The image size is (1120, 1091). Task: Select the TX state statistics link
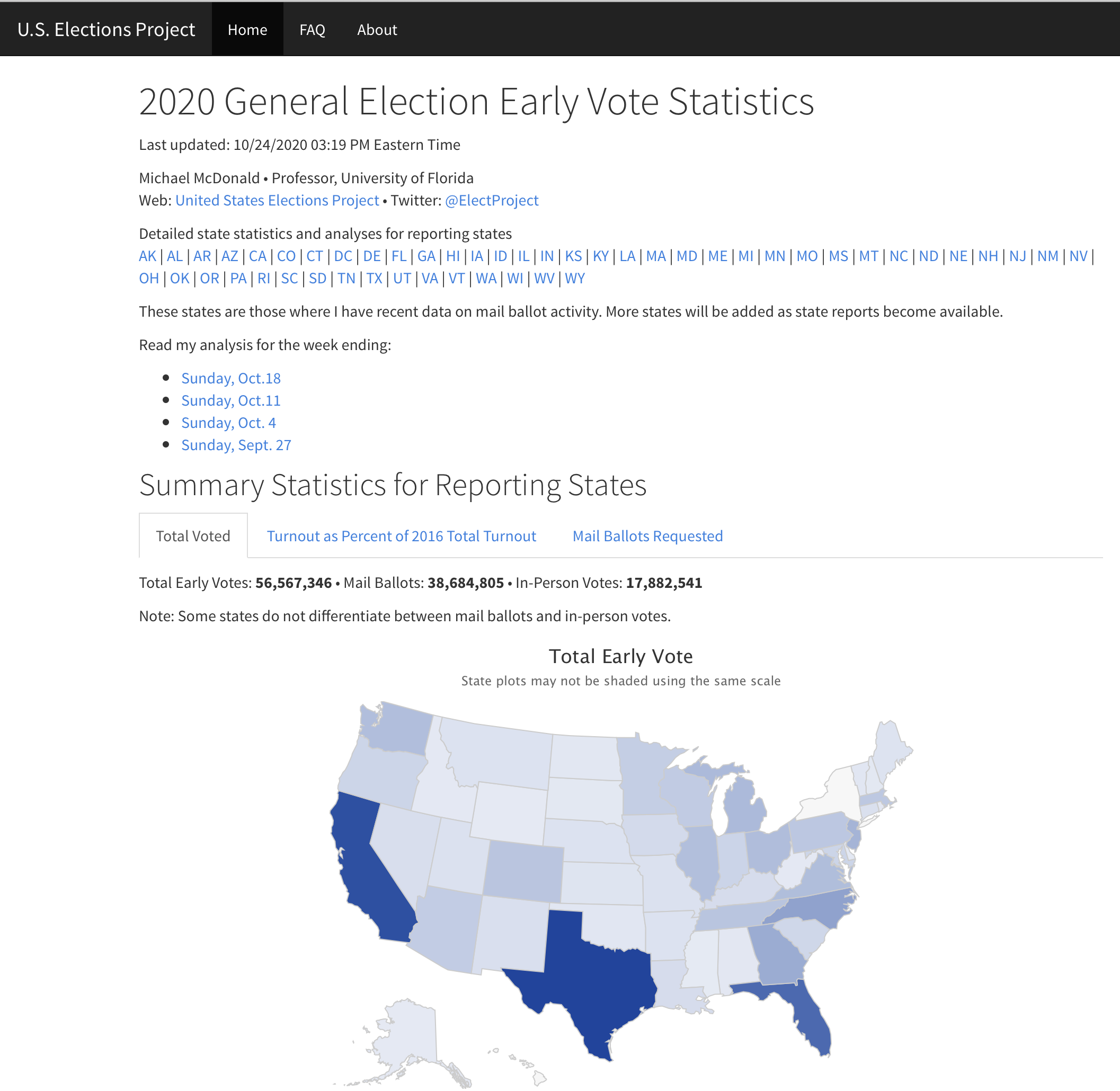pos(374,278)
